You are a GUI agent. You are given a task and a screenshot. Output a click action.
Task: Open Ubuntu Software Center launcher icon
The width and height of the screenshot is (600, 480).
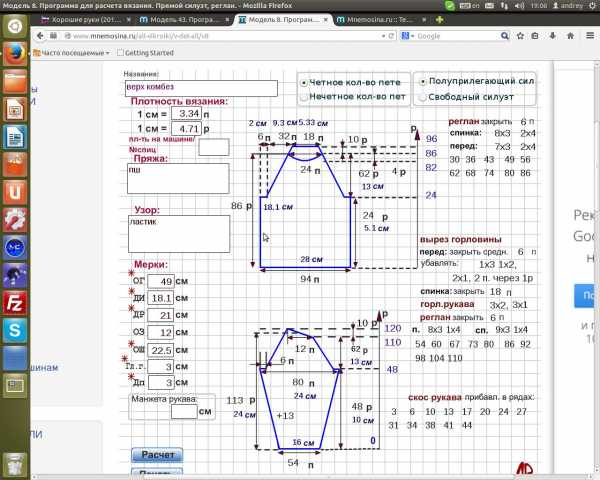coord(14,191)
